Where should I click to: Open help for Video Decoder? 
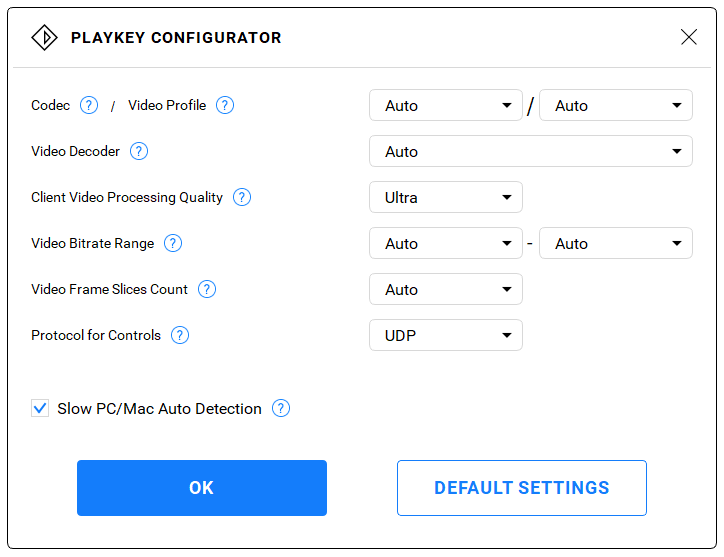[139, 151]
